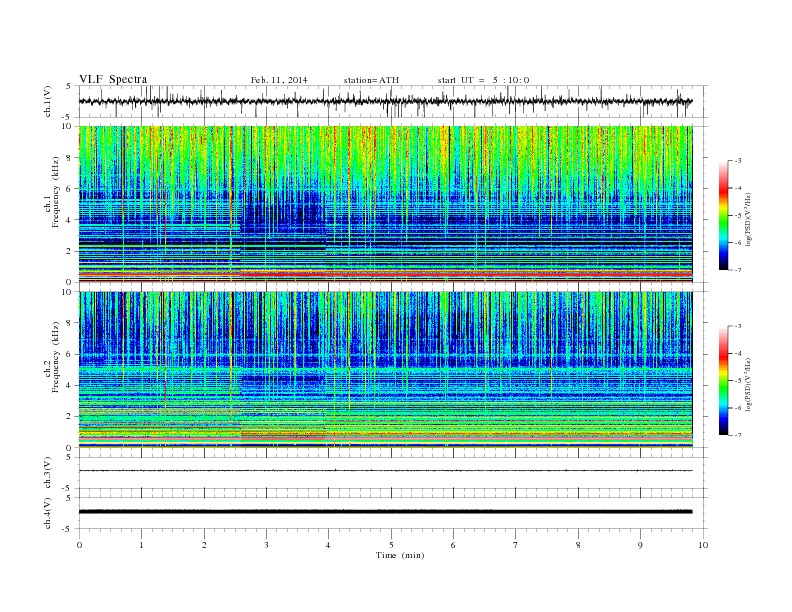Click the thick ch.4 voltage trace
Viewport: 792px width, 612px height.
[385, 512]
